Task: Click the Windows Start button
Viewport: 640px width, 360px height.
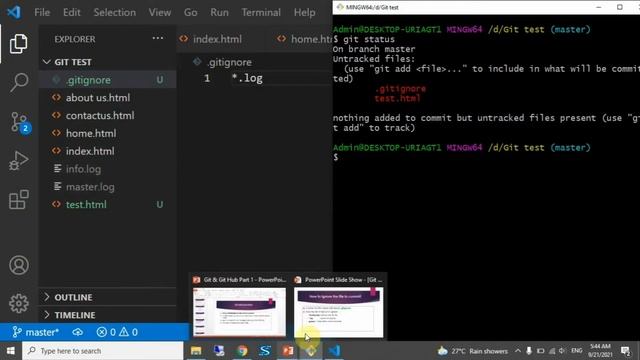Action: pyautogui.click(x=11, y=351)
